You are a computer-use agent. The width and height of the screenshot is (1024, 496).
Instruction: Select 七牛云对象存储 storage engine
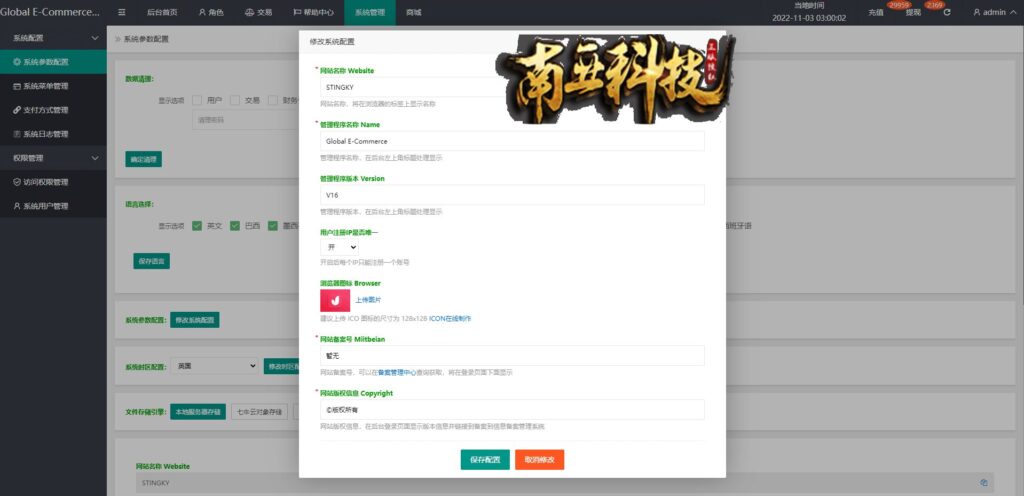pyautogui.click(x=259, y=412)
